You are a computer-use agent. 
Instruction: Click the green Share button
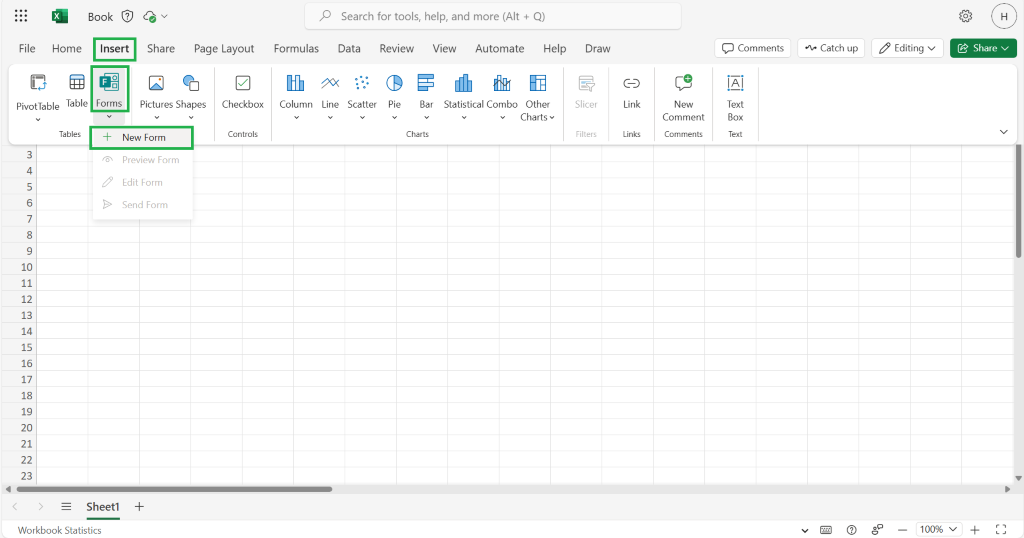pyautogui.click(x=984, y=48)
